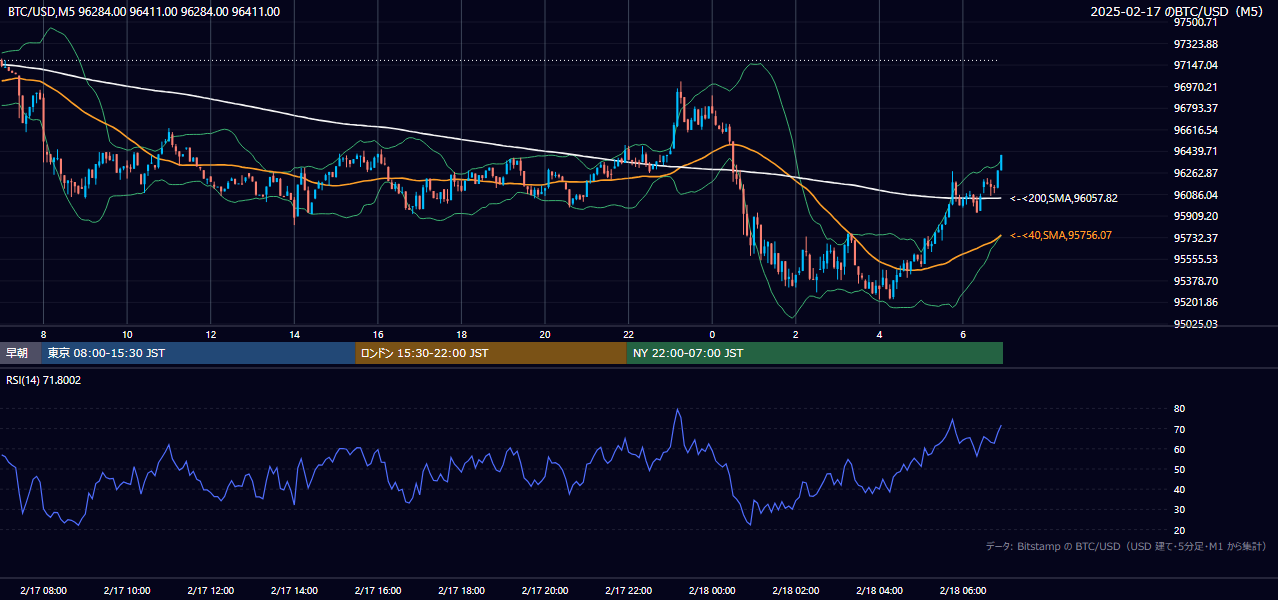The width and height of the screenshot is (1278, 600).
Task: Click price axis label 95378.70
Action: [x=1196, y=281]
